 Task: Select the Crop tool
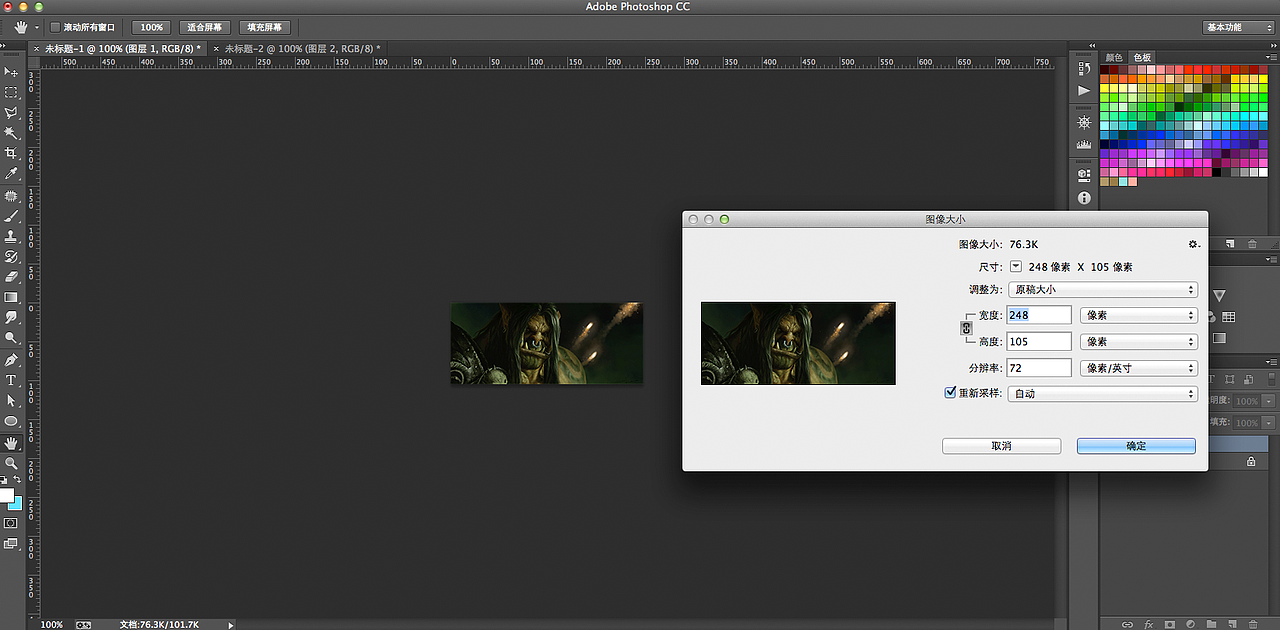tap(11, 153)
